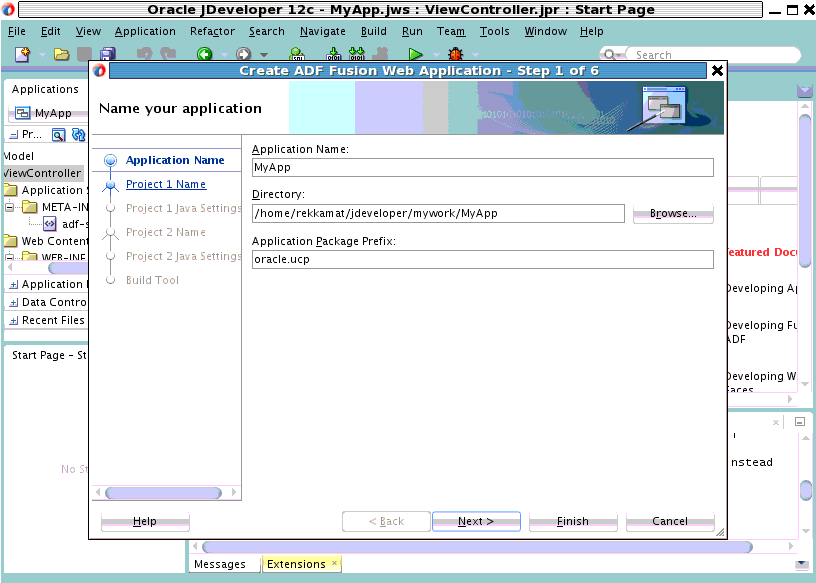Image resolution: width=816 pixels, height=583 pixels.
Task: Click the projects filter magnifier icon
Action: 58,135
